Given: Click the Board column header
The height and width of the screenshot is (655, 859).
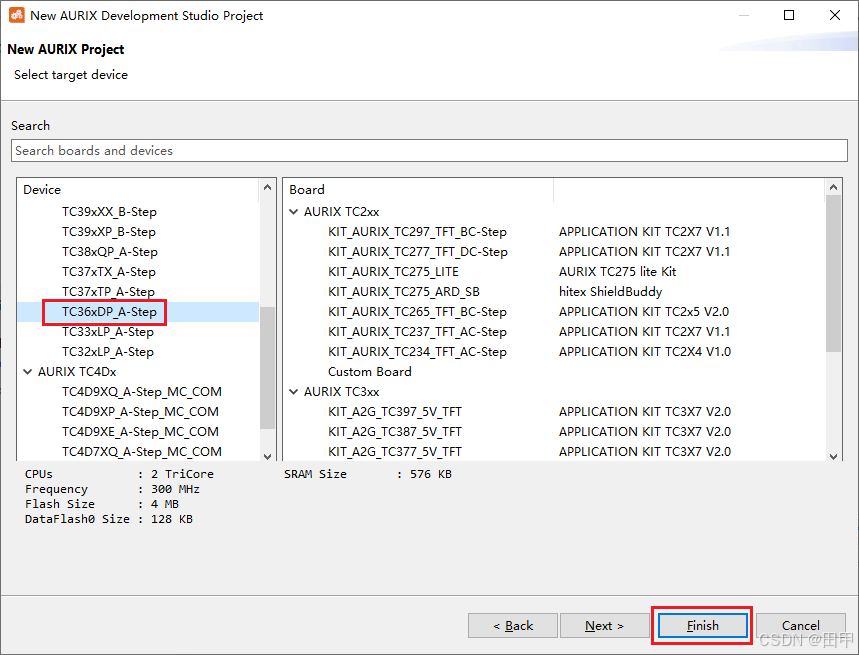Looking at the screenshot, I should tap(419, 189).
